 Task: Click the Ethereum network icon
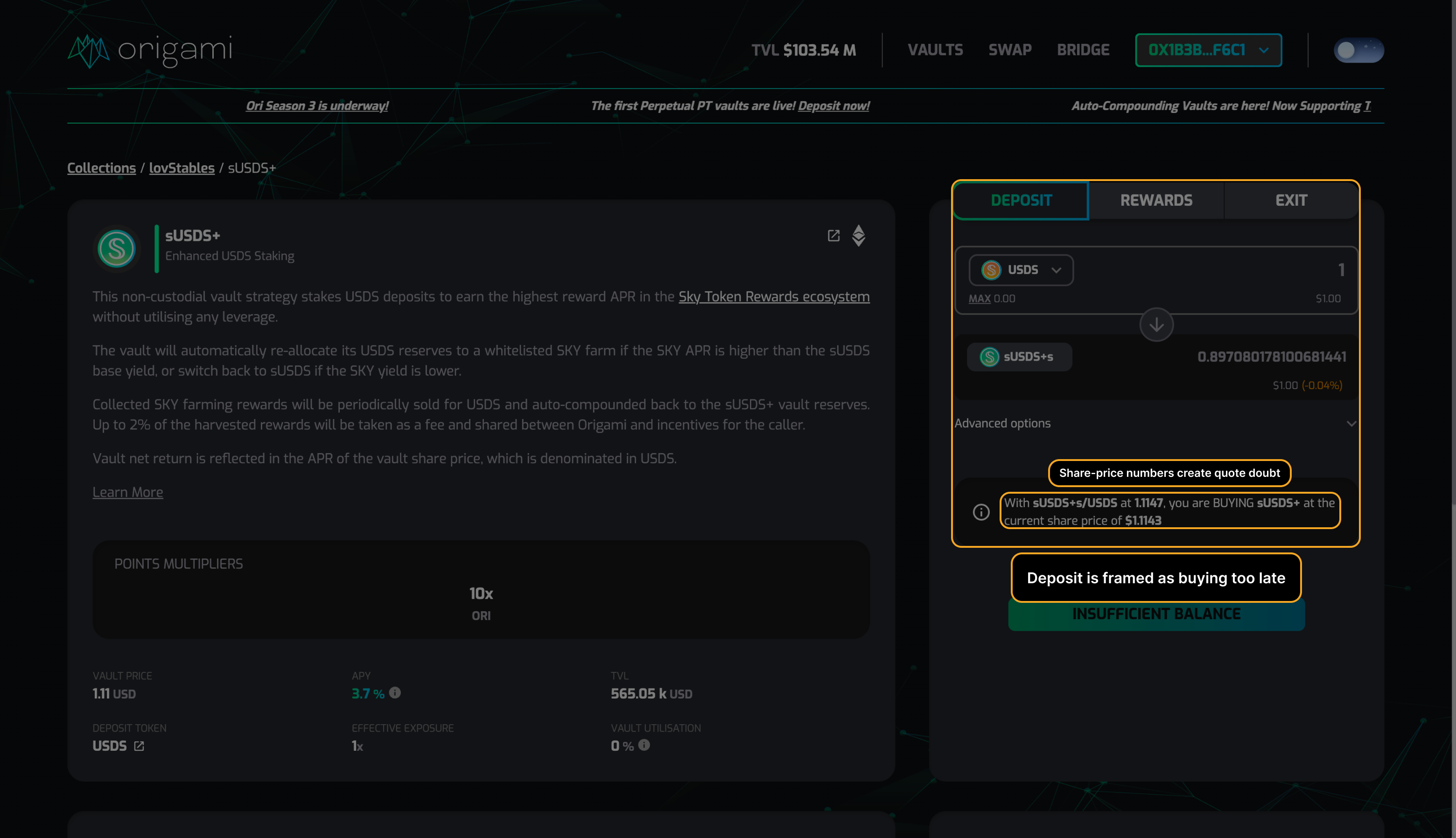coord(859,236)
